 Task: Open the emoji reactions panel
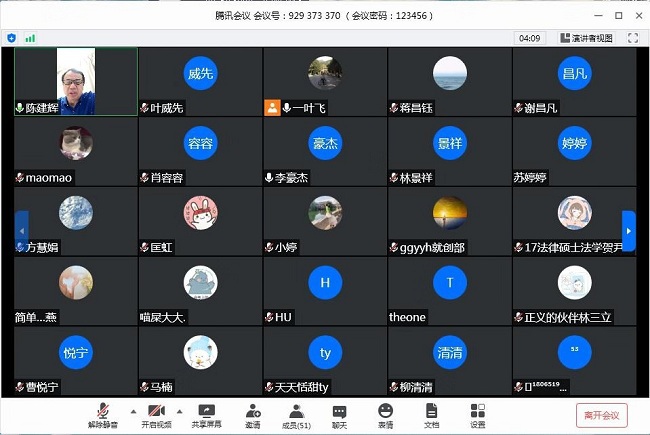385,415
